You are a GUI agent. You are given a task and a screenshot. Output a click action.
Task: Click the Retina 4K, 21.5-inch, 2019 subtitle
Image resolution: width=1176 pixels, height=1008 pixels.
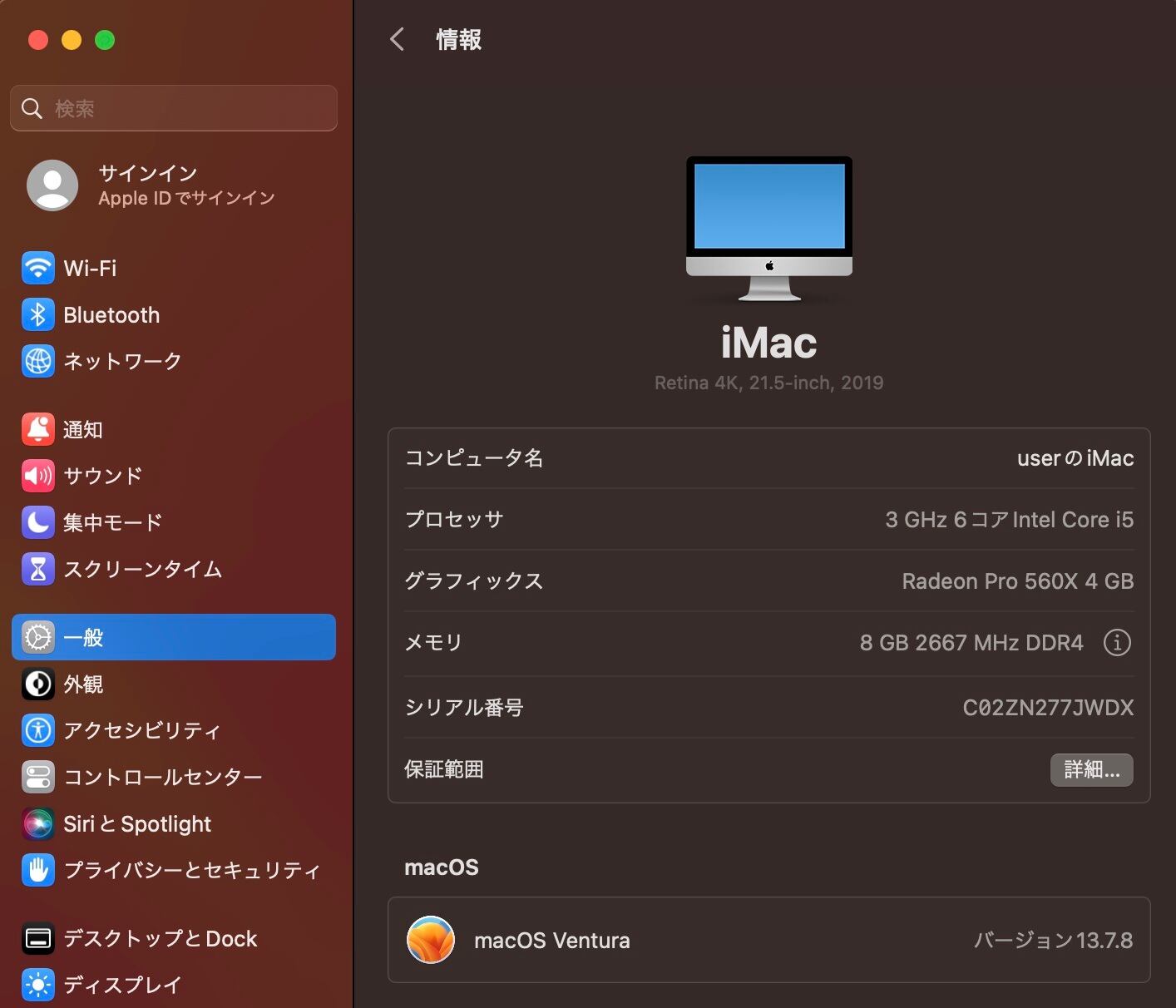point(769,383)
